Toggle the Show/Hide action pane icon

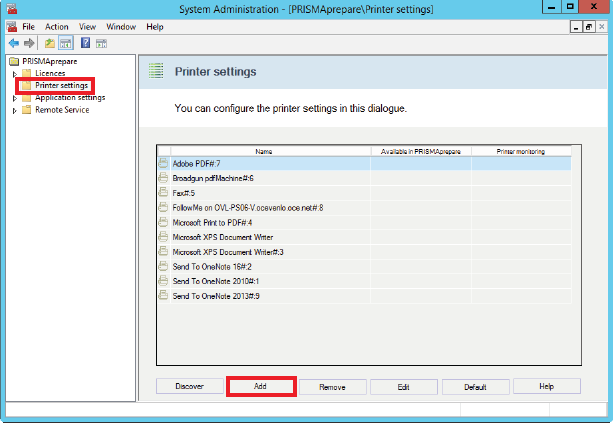[x=102, y=43]
